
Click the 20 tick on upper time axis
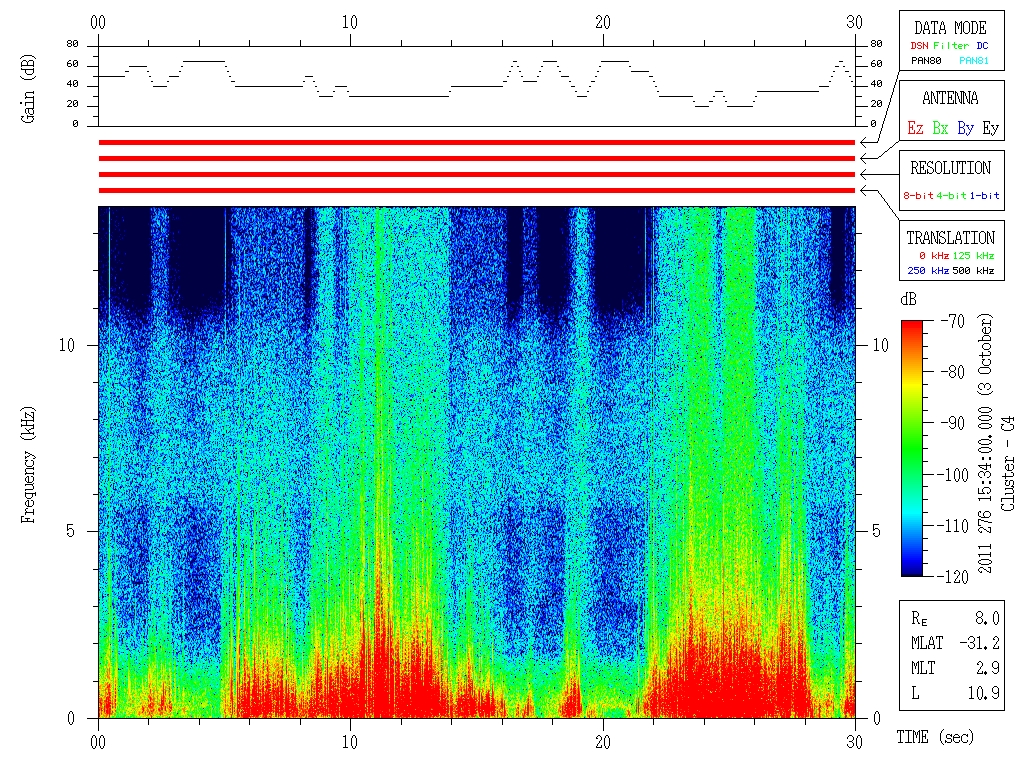[x=602, y=23]
